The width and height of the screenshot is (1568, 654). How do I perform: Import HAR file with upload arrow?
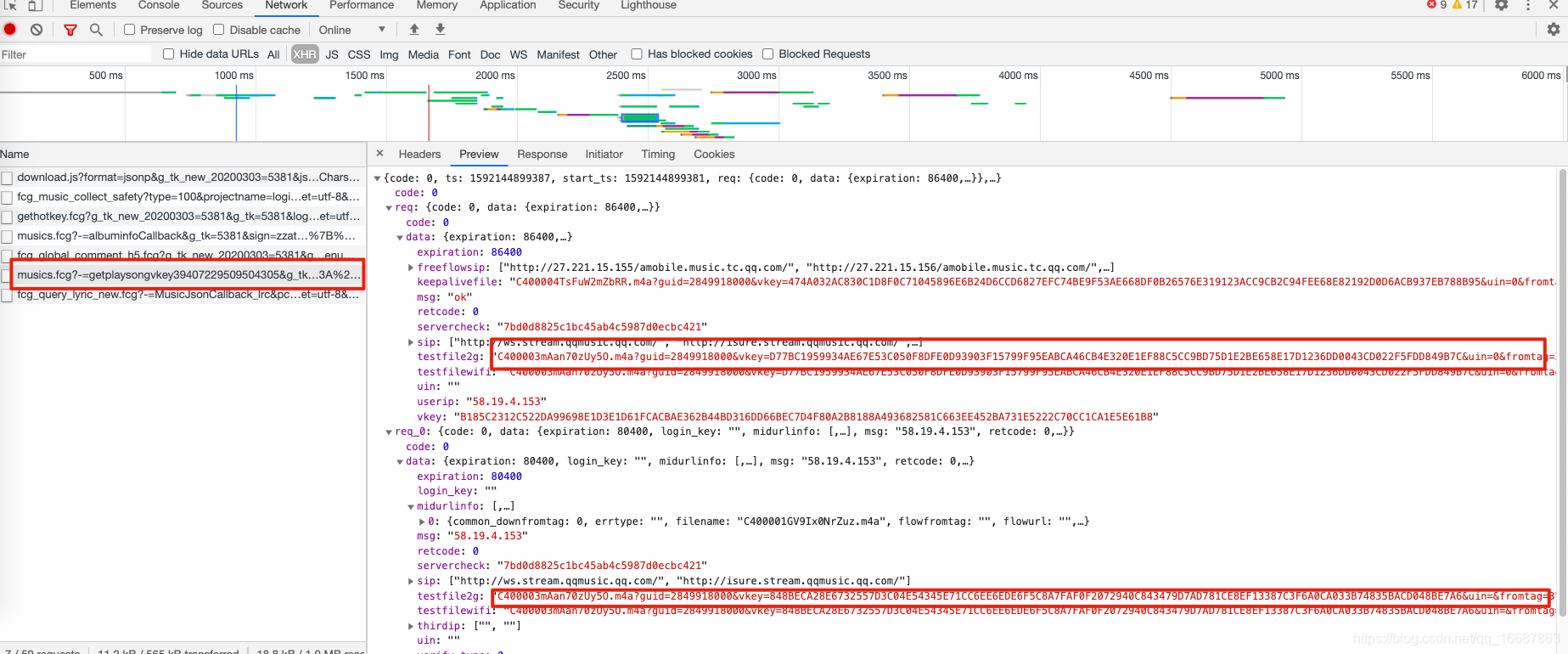(x=414, y=30)
